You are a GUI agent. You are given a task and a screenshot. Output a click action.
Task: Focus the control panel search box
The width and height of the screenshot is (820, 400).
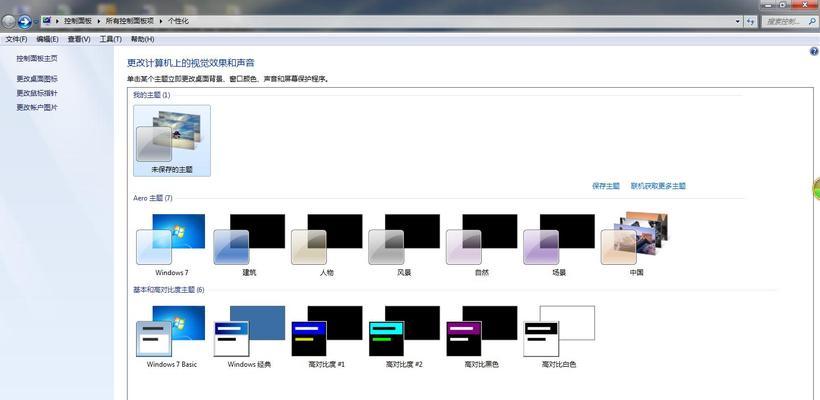coord(789,21)
